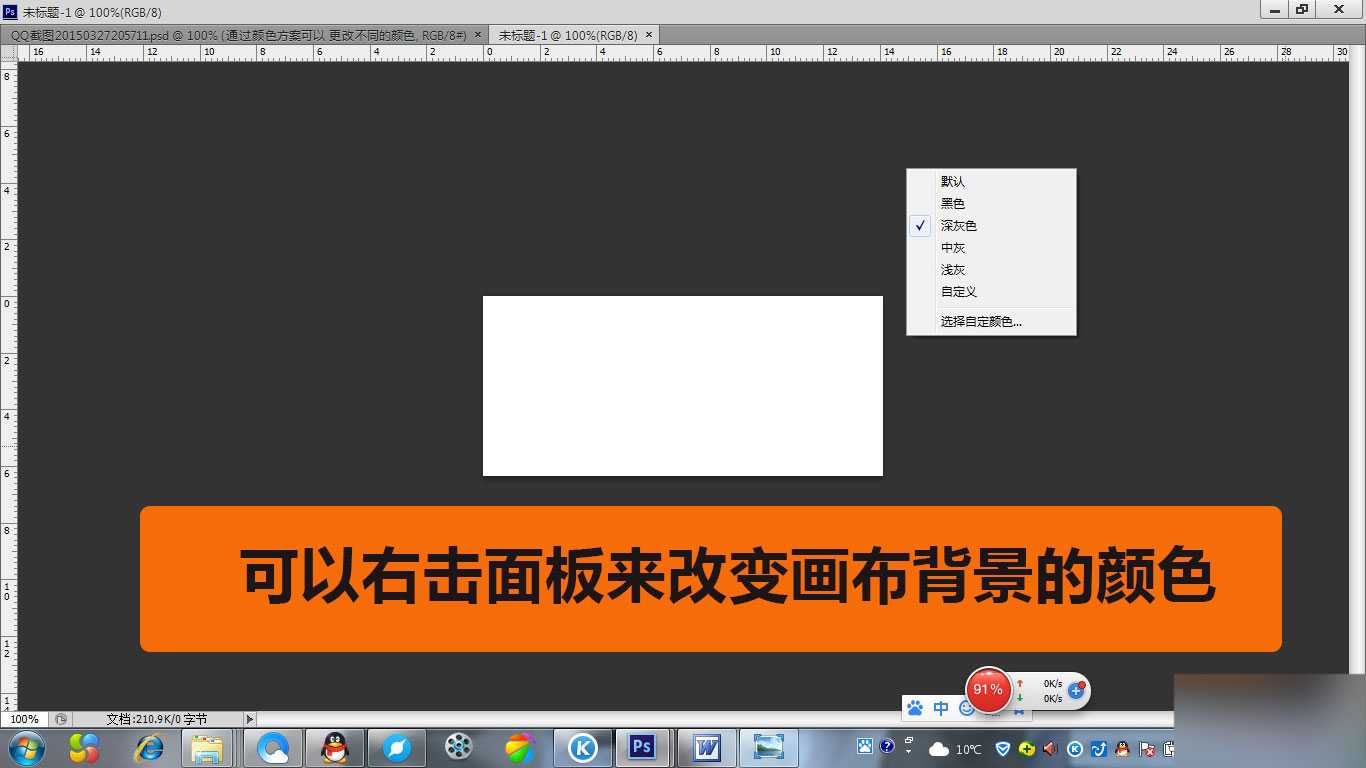The width and height of the screenshot is (1366, 768).
Task: Open the film reel media player icon
Action: (x=459, y=748)
